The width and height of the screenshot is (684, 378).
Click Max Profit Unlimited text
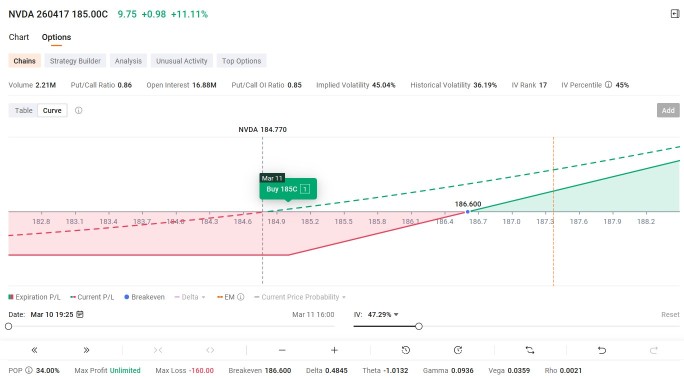(107, 370)
